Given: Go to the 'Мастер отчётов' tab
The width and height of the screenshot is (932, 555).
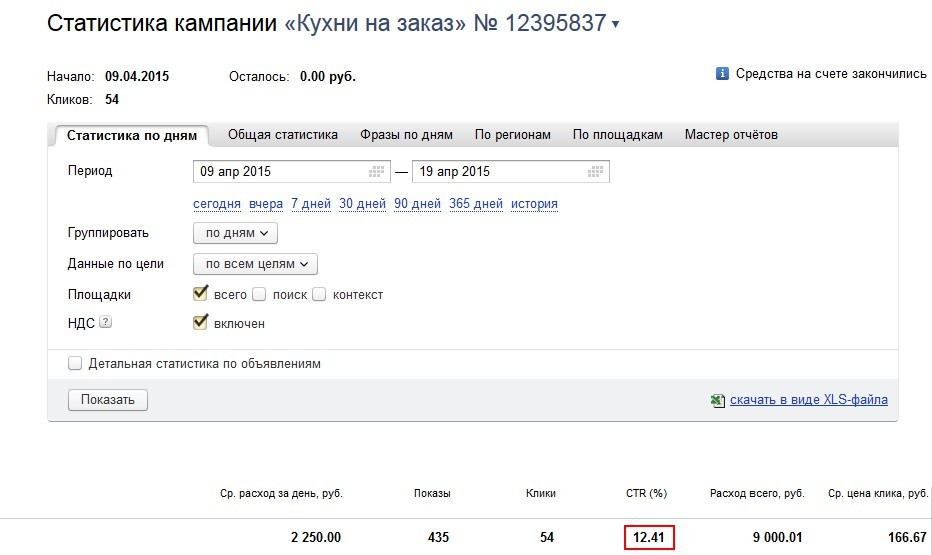Looking at the screenshot, I should [x=731, y=135].
